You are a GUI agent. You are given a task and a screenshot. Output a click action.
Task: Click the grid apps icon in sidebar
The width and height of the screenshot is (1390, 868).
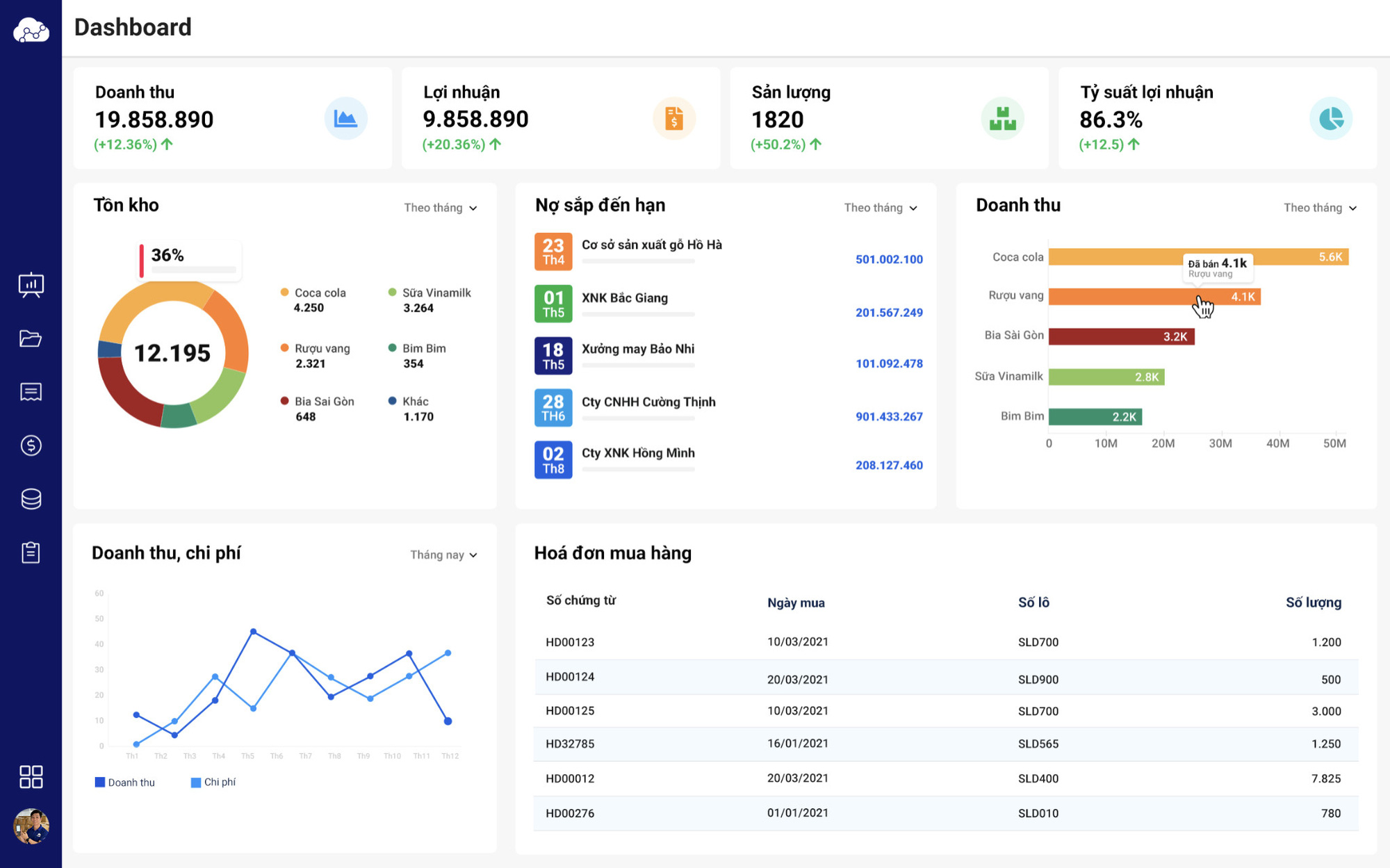31,776
